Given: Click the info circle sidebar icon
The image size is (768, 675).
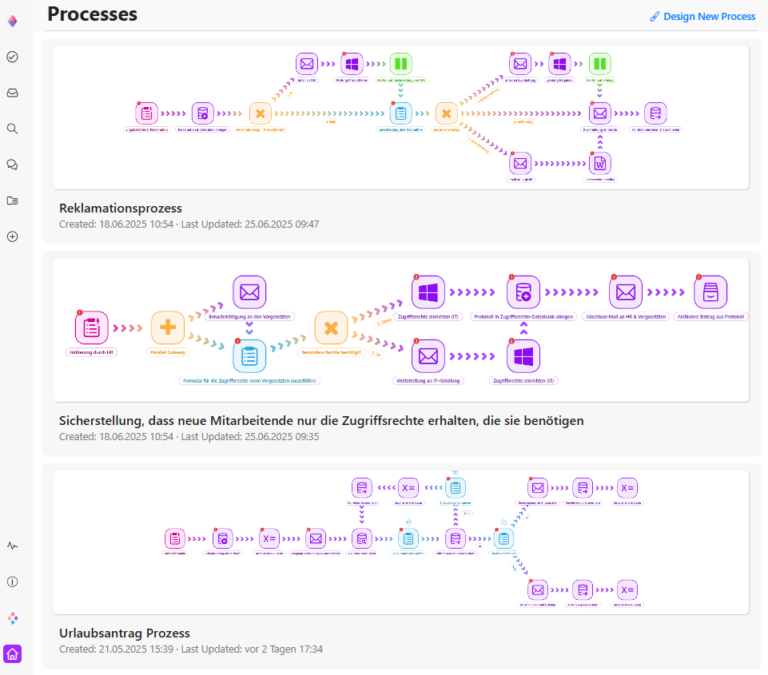Looking at the screenshot, I should point(12,582).
